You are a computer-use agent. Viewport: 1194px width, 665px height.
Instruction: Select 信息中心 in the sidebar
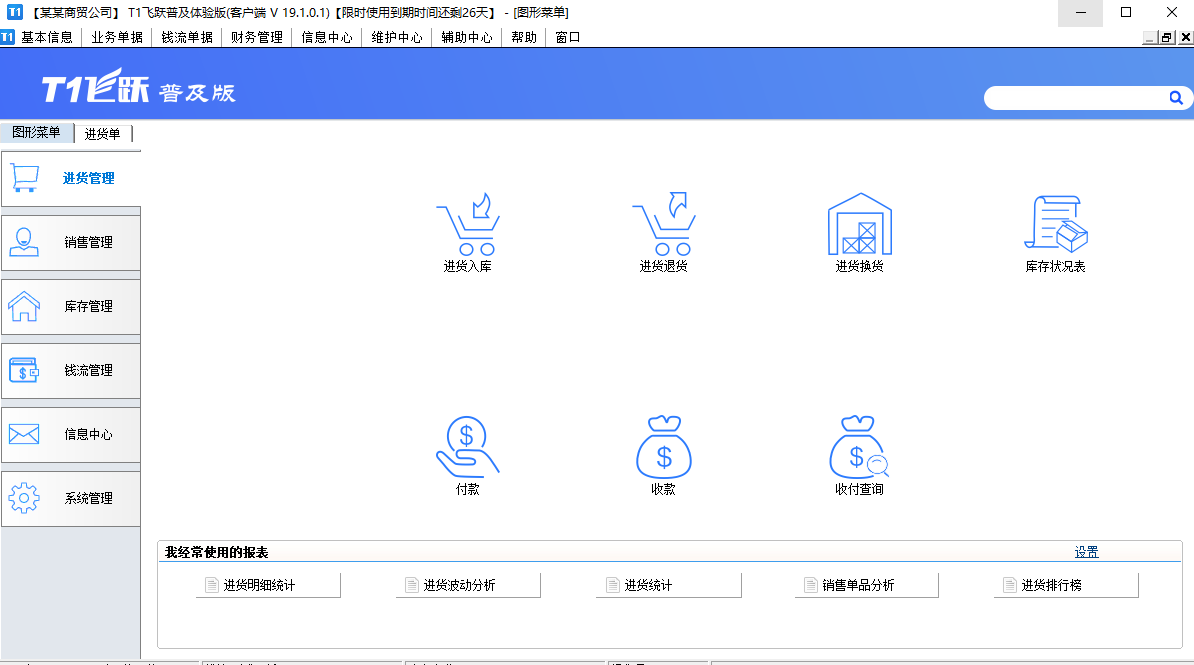coord(71,434)
